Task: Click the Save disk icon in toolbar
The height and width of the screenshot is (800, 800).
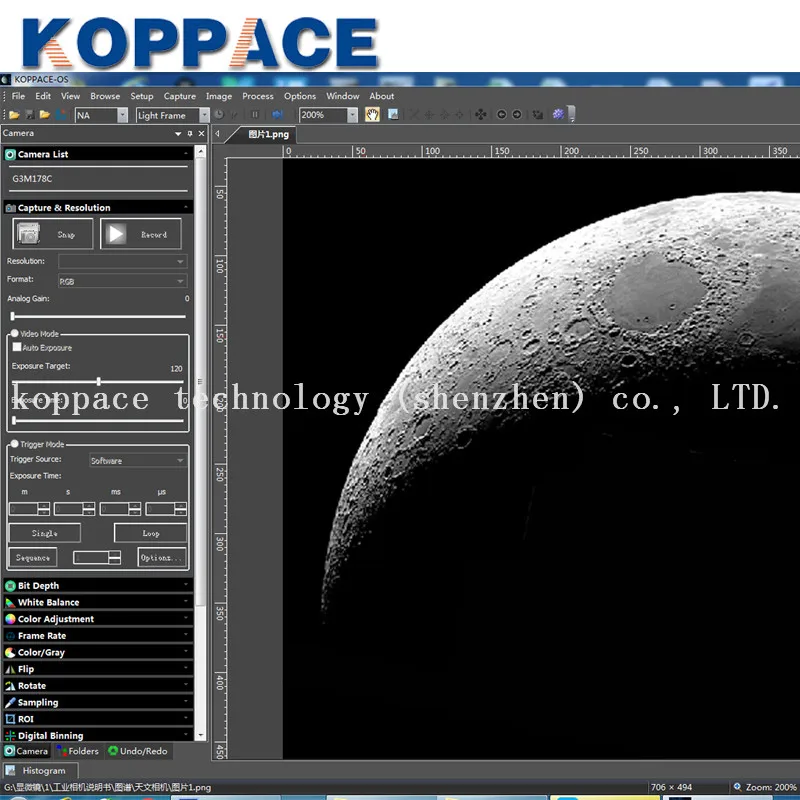Action: pos(30,115)
